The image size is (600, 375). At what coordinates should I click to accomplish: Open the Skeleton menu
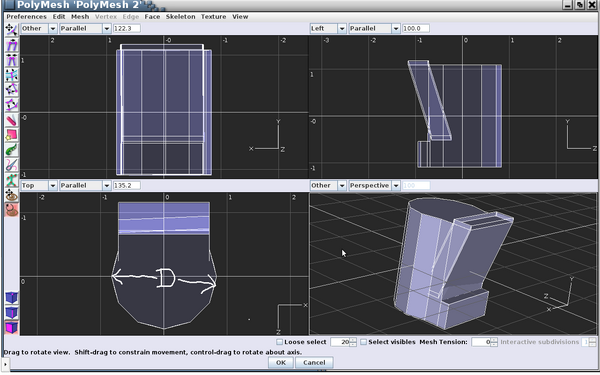tap(180, 16)
